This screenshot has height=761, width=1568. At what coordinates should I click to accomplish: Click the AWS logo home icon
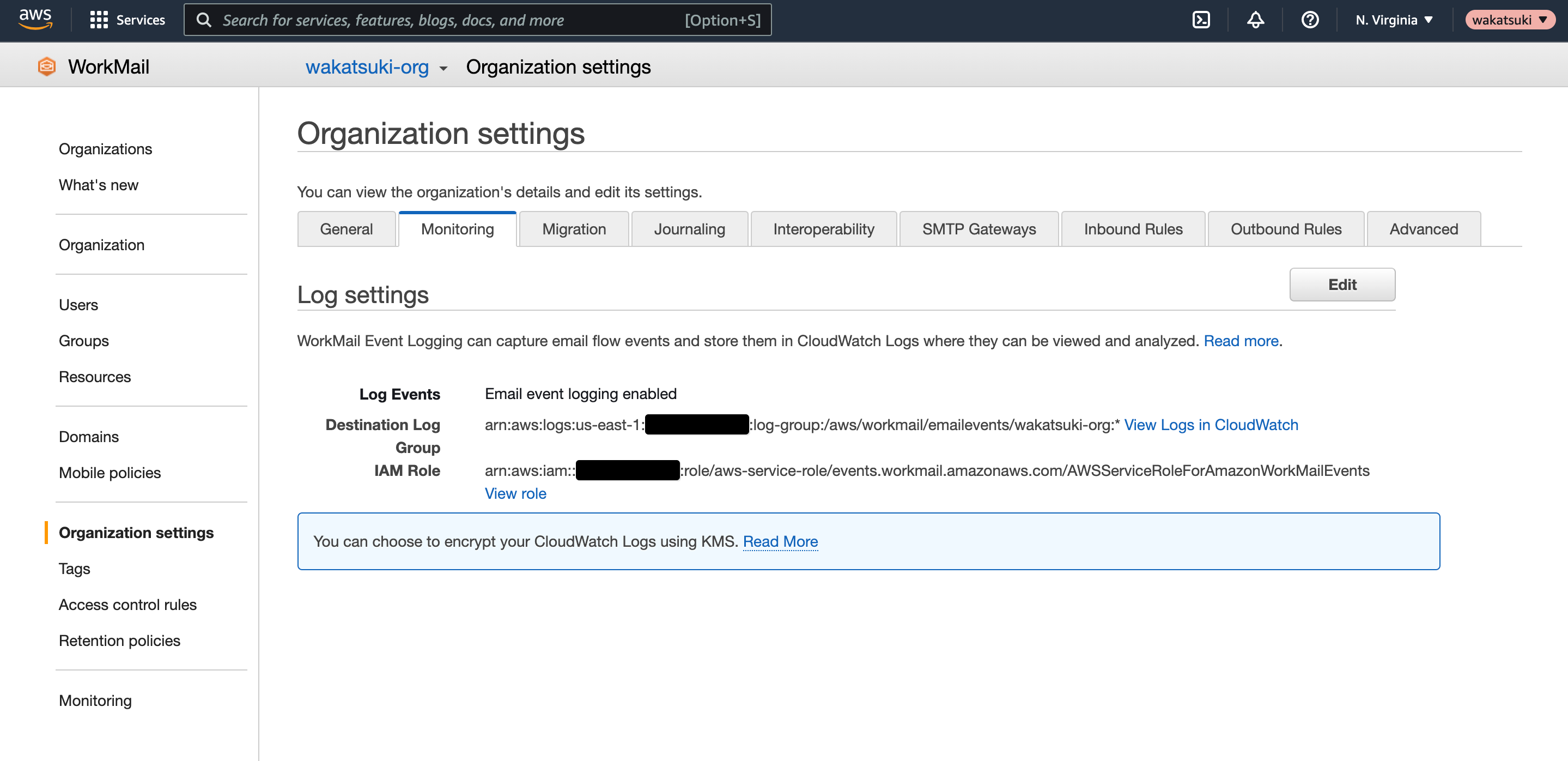coord(35,20)
